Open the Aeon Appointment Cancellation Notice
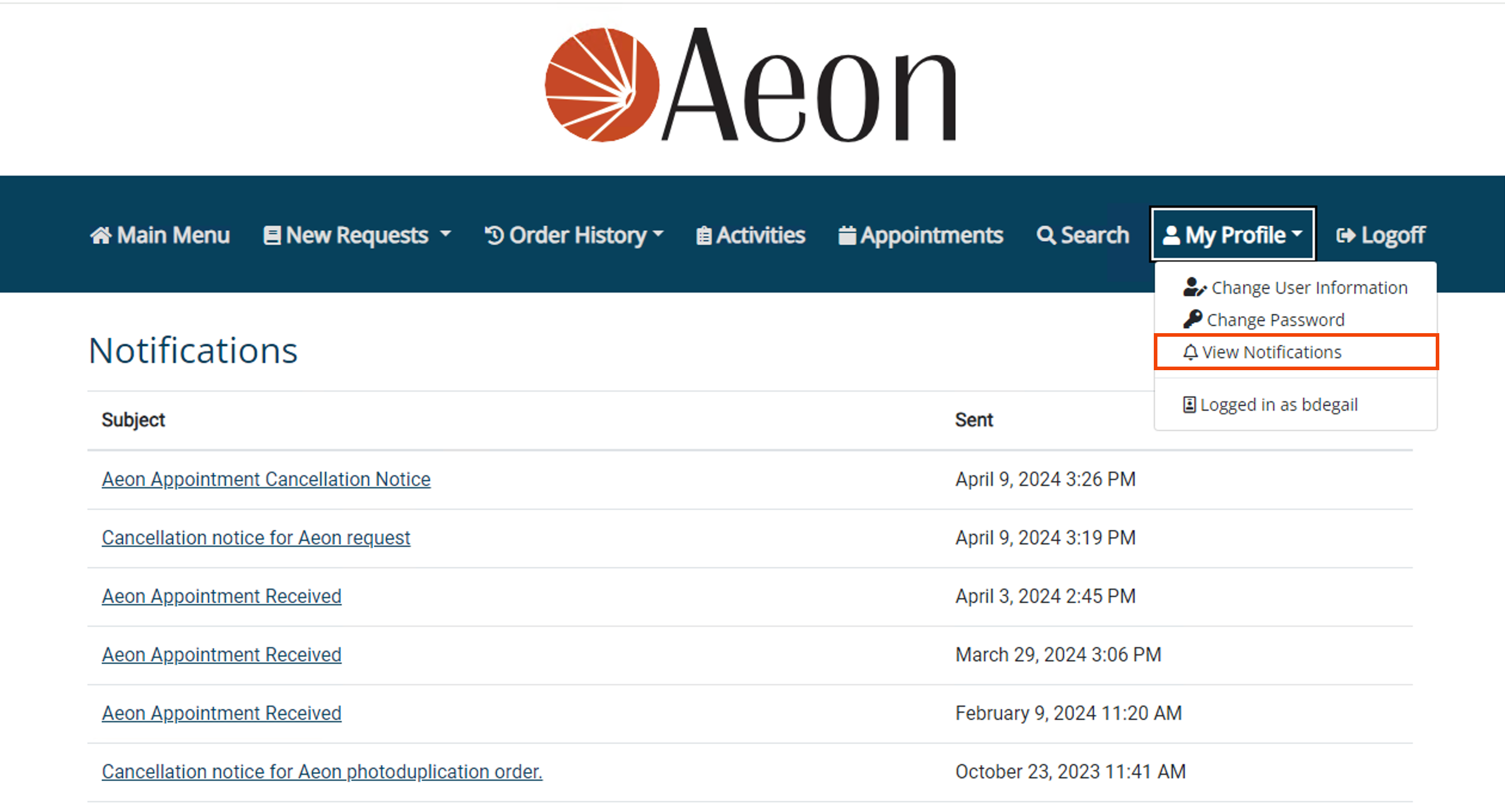Image resolution: width=1505 pixels, height=812 pixels. (266, 479)
